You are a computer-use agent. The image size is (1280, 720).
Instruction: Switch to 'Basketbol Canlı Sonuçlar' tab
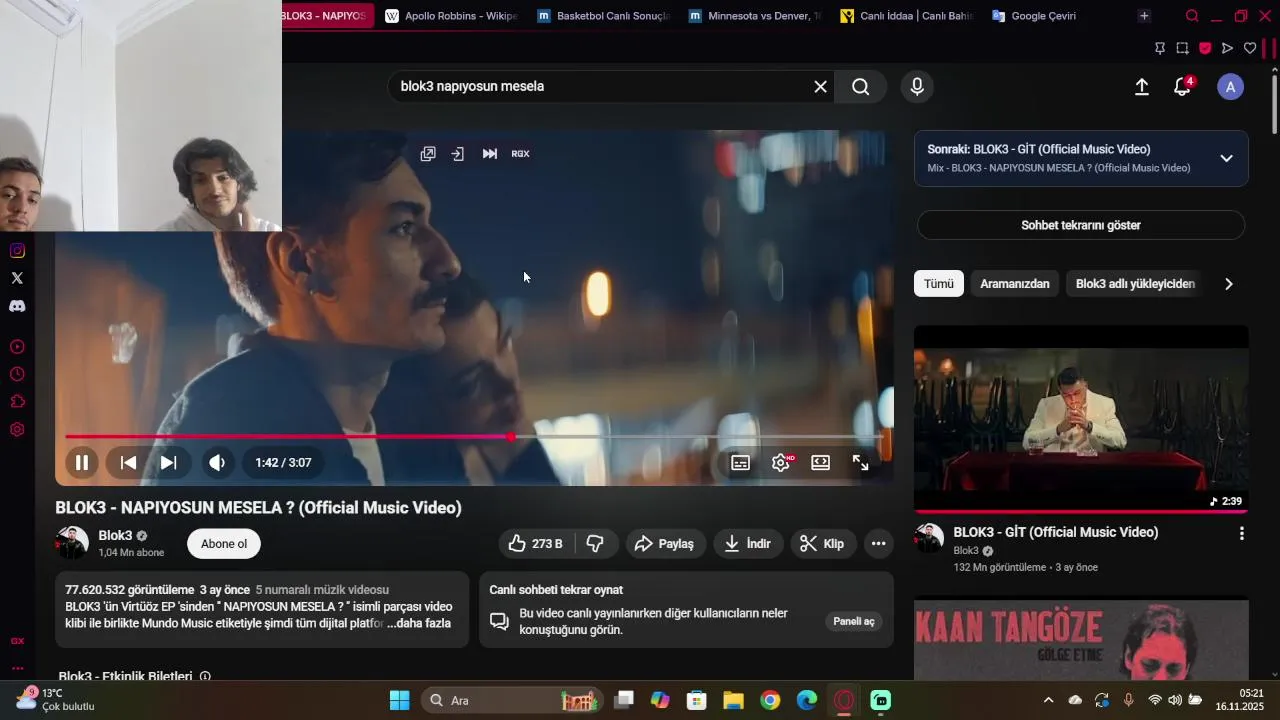click(603, 16)
